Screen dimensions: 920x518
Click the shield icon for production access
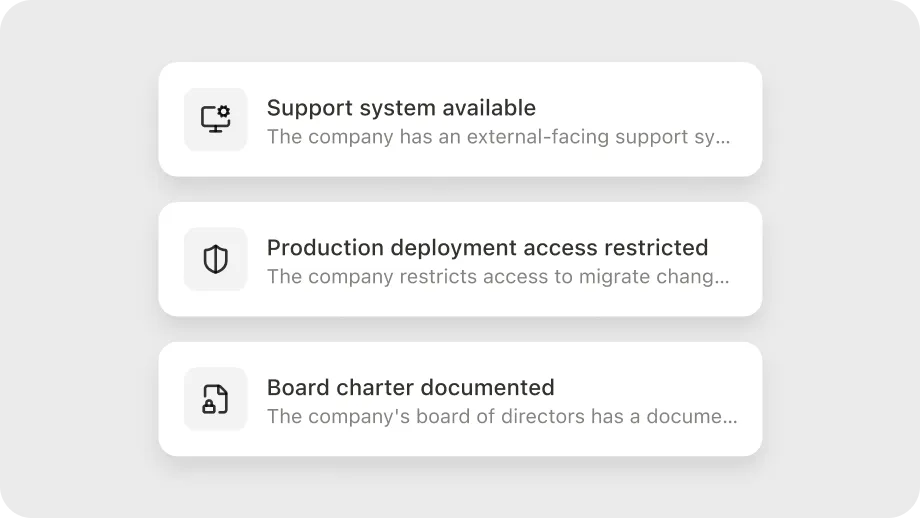[215, 259]
